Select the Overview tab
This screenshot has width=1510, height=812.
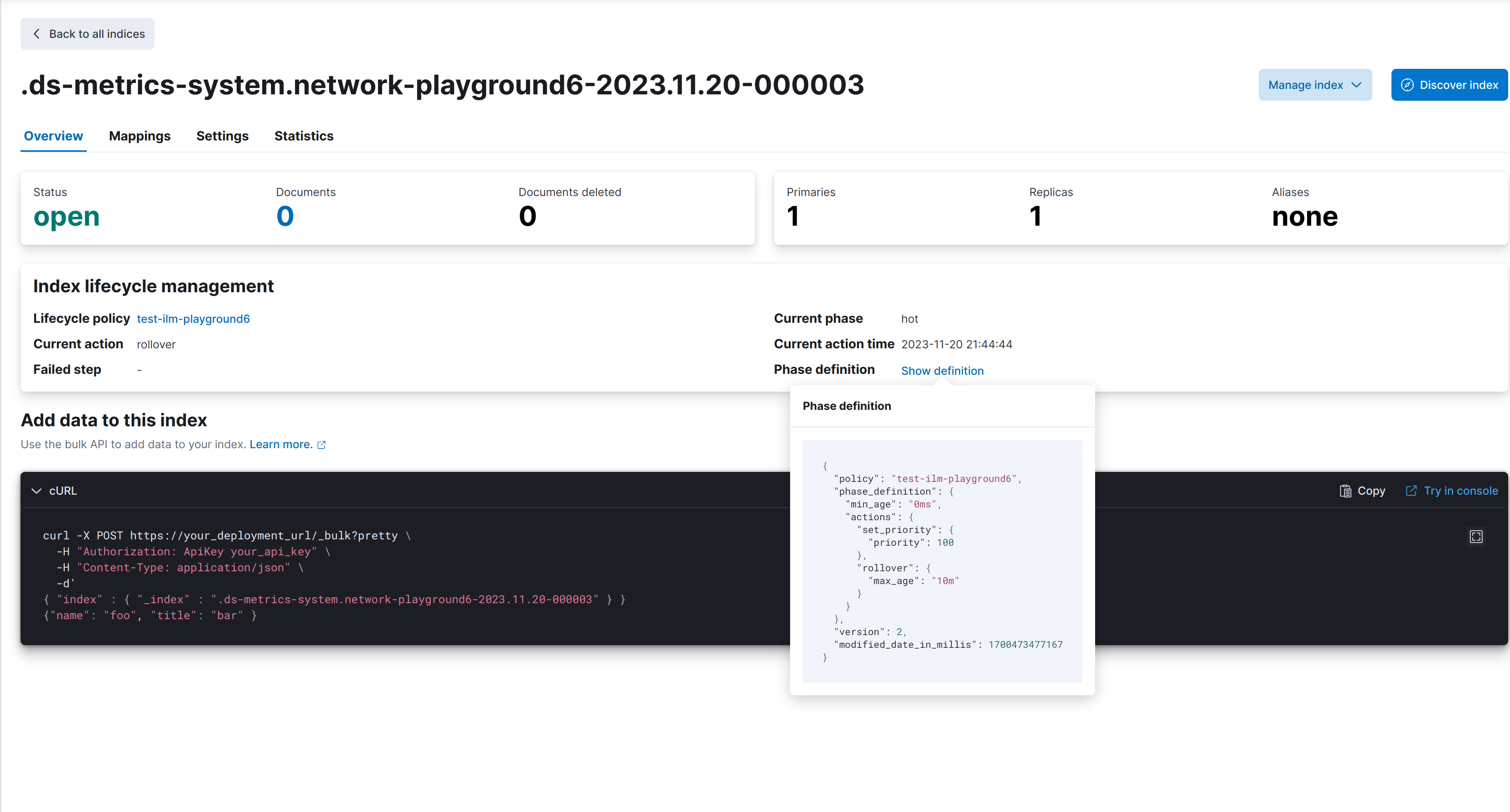pyautogui.click(x=53, y=136)
